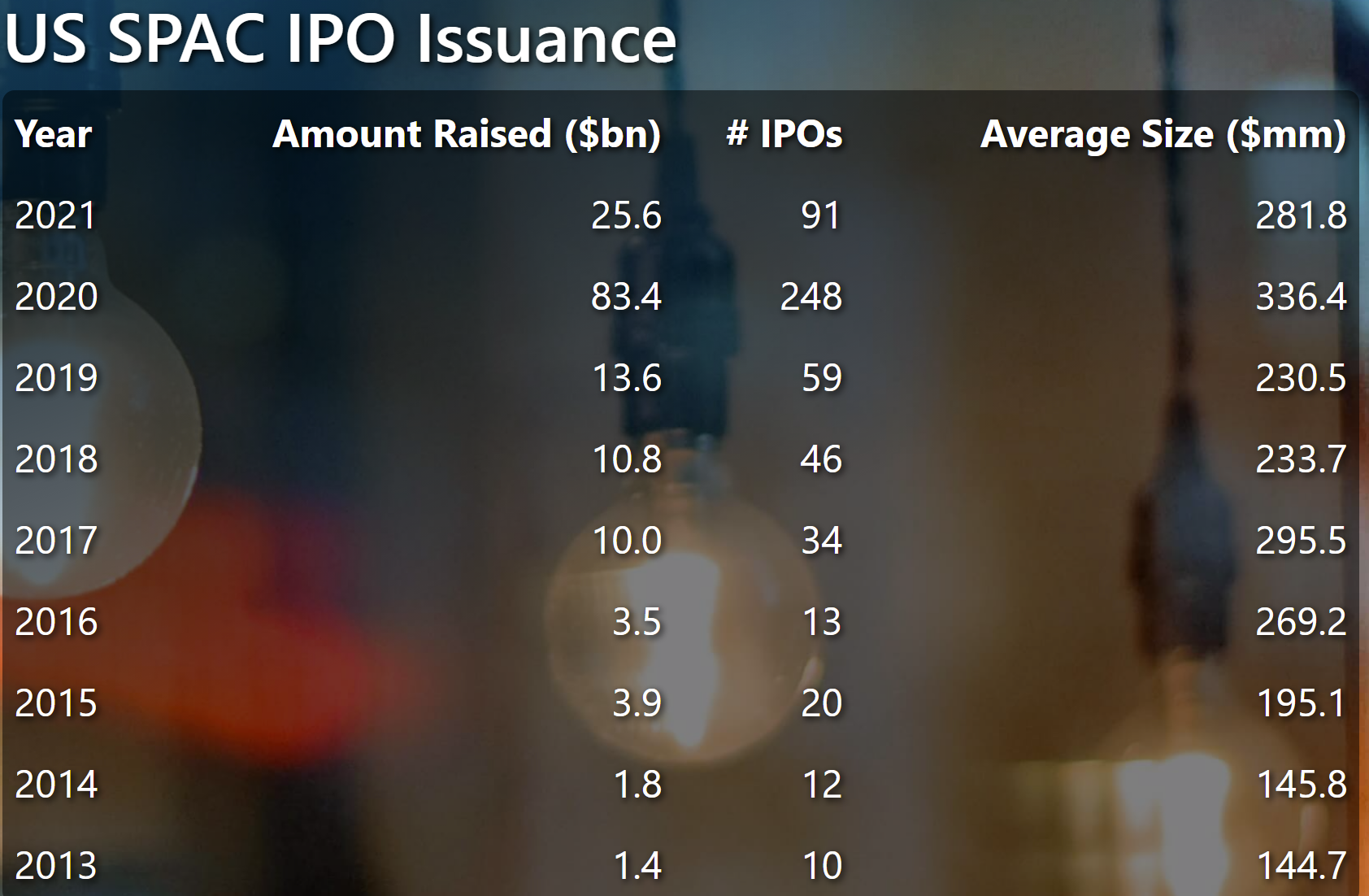Click the 2016 year row label
This screenshot has width=1369, height=896.
(56, 622)
